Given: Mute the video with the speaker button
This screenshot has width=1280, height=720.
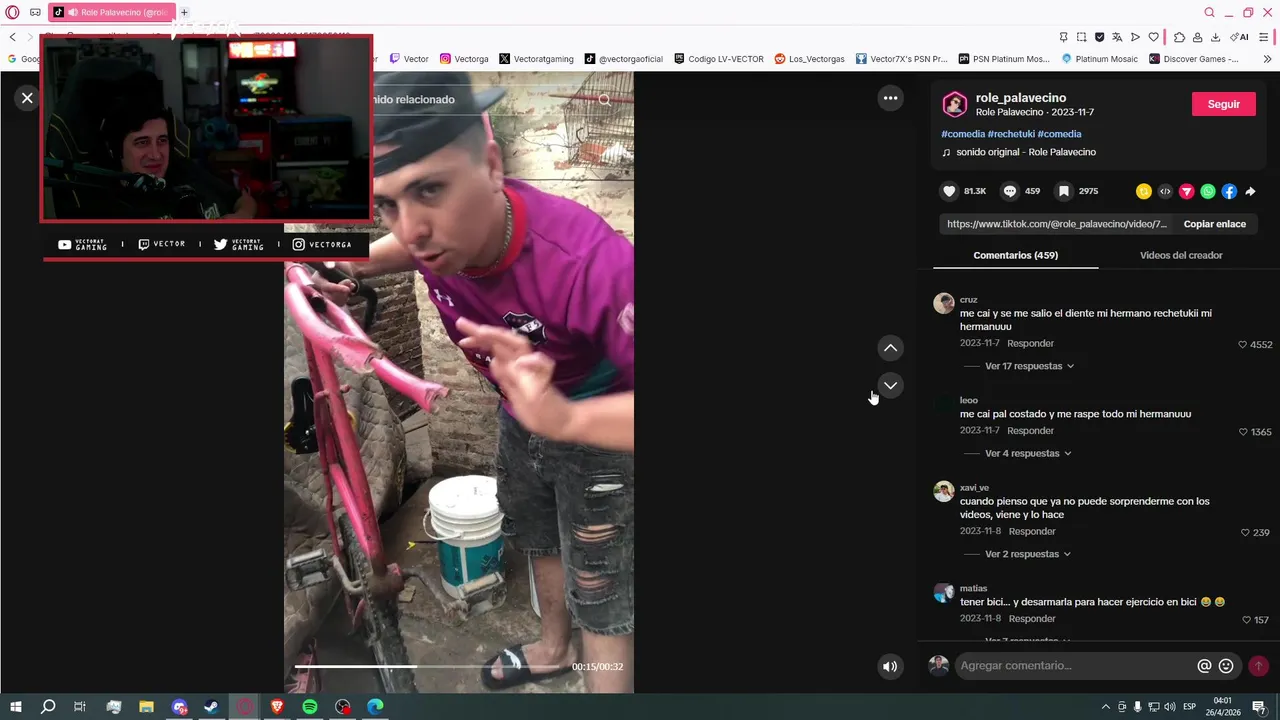Looking at the screenshot, I should 890,666.
